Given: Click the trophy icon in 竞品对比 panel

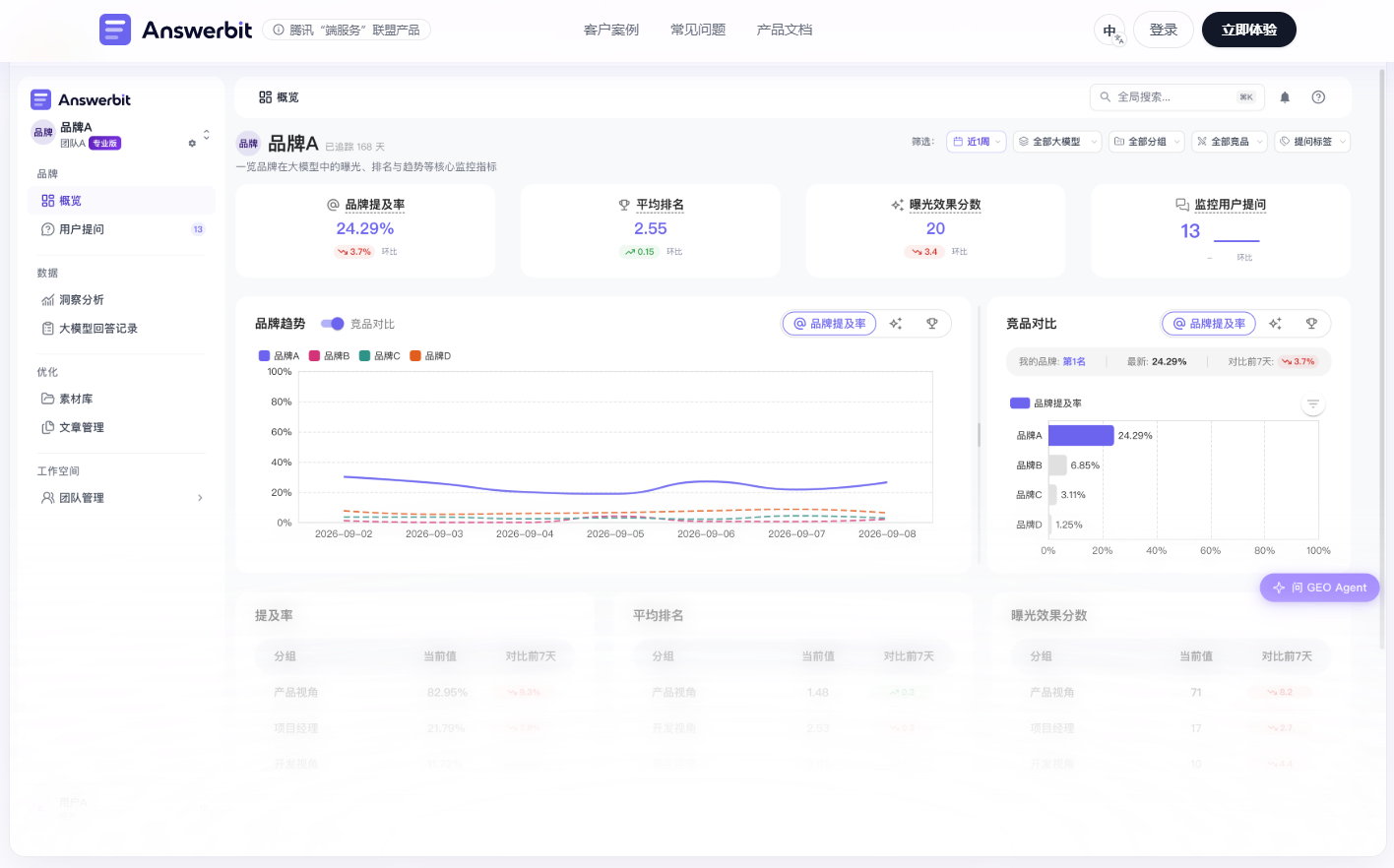Looking at the screenshot, I should 1311,324.
